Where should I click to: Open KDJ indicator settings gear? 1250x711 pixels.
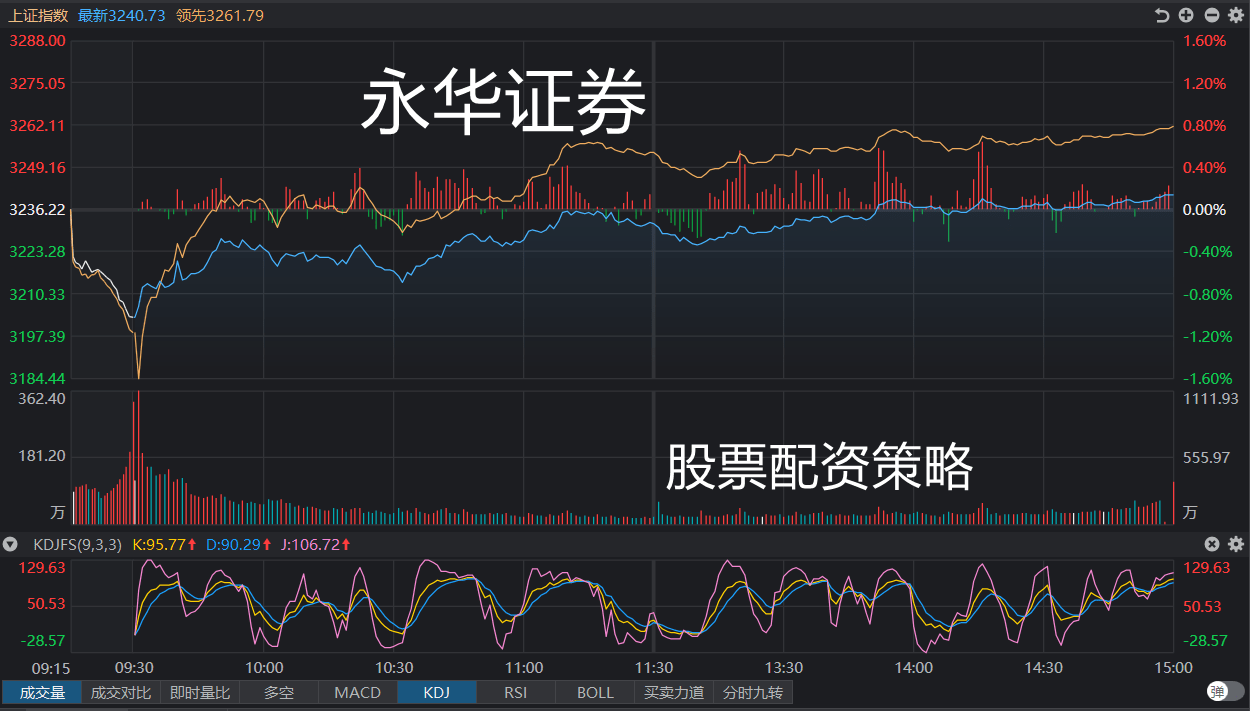tap(1236, 544)
